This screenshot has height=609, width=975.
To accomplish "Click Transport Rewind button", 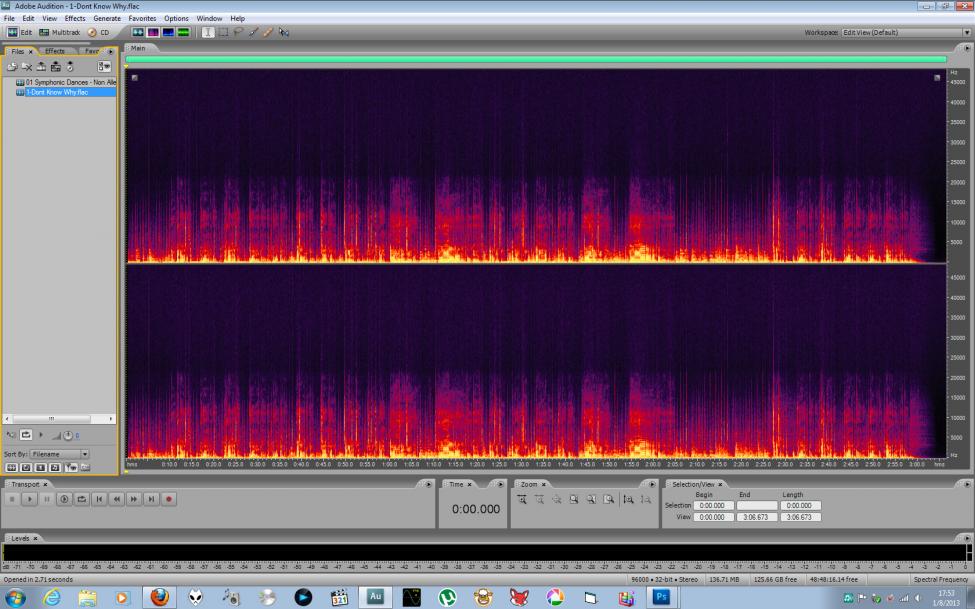I will (x=116, y=499).
